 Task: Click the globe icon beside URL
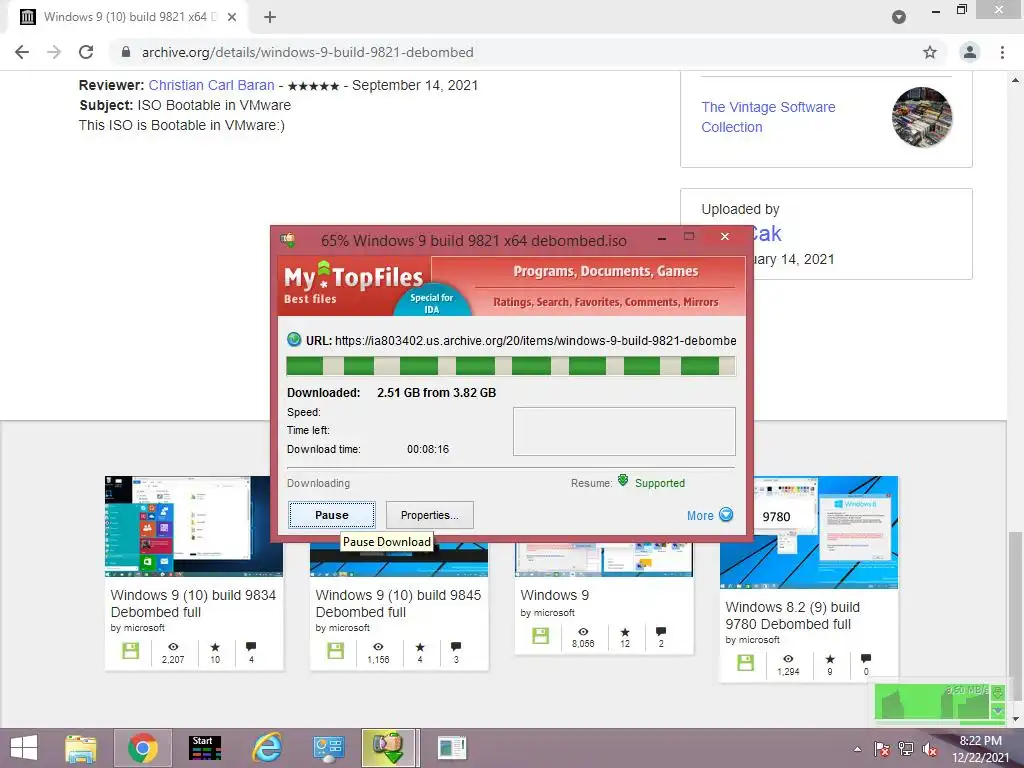coord(294,340)
